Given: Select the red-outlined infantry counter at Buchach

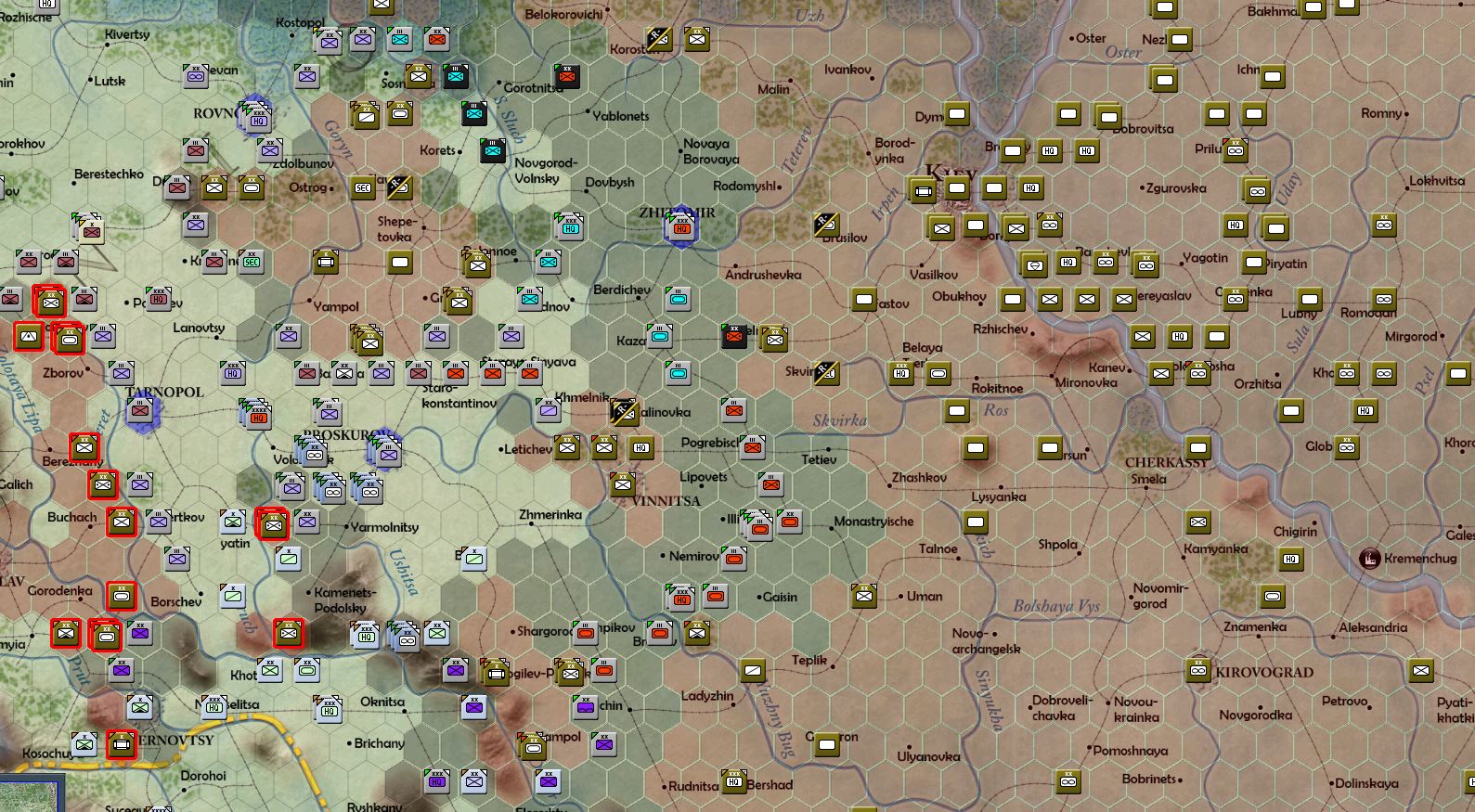Looking at the screenshot, I should click(x=122, y=522).
